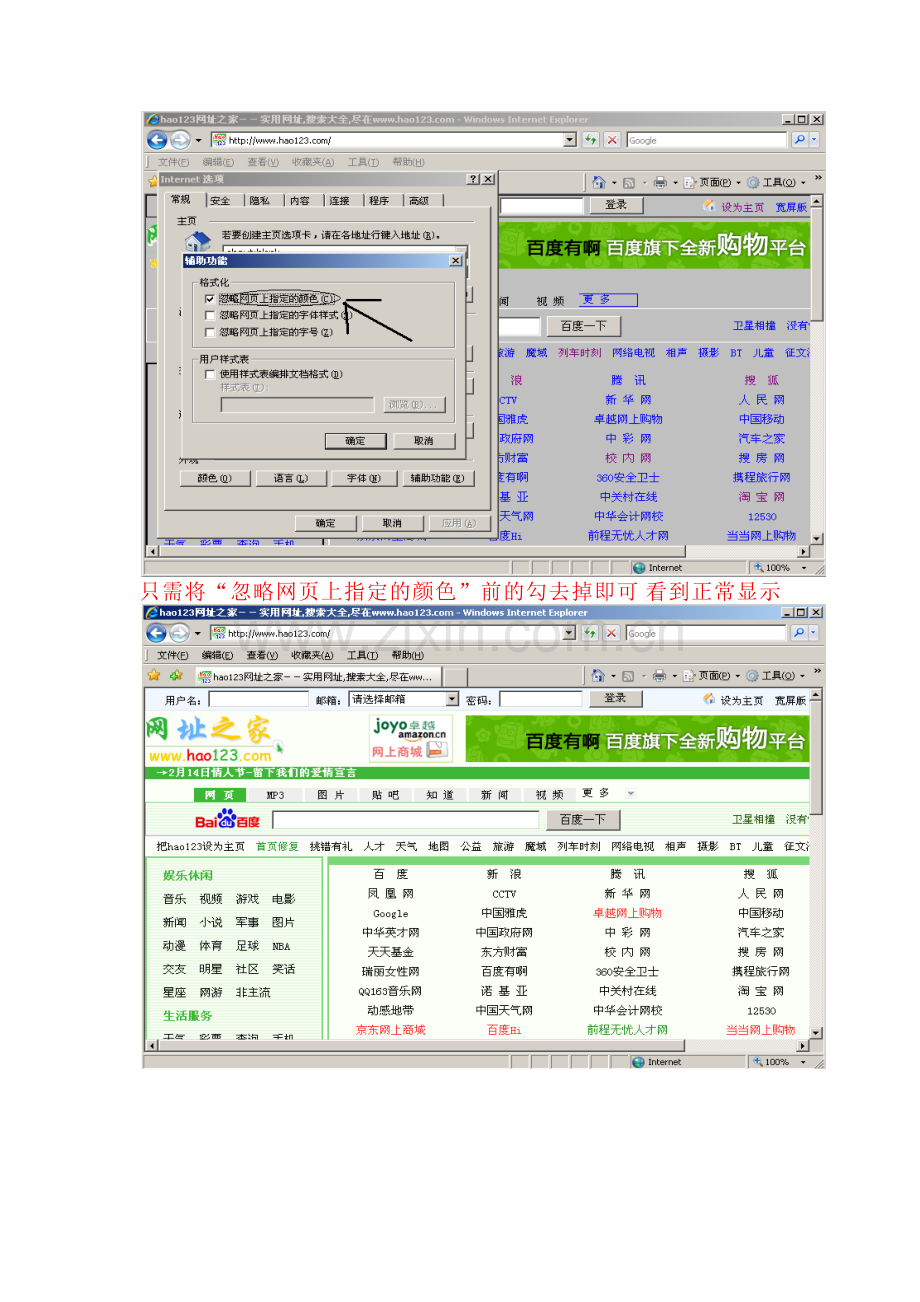Click Add to Favorites icon in lower browser

click(x=177, y=675)
